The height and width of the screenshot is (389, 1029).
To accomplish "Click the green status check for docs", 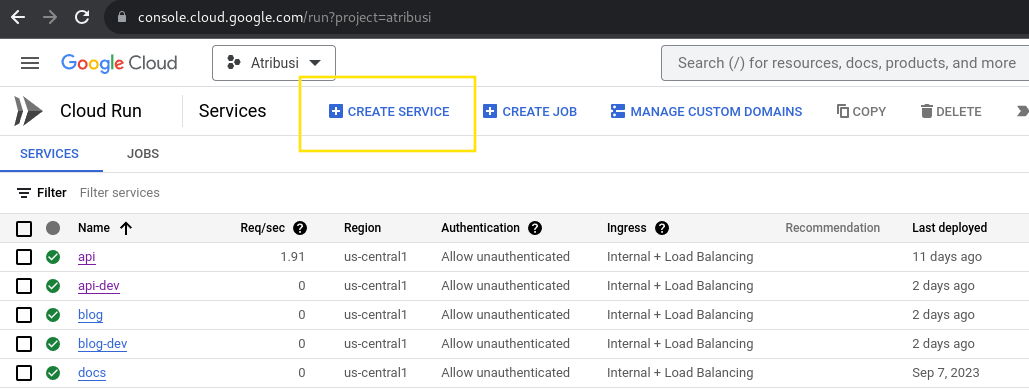I will [x=53, y=373].
